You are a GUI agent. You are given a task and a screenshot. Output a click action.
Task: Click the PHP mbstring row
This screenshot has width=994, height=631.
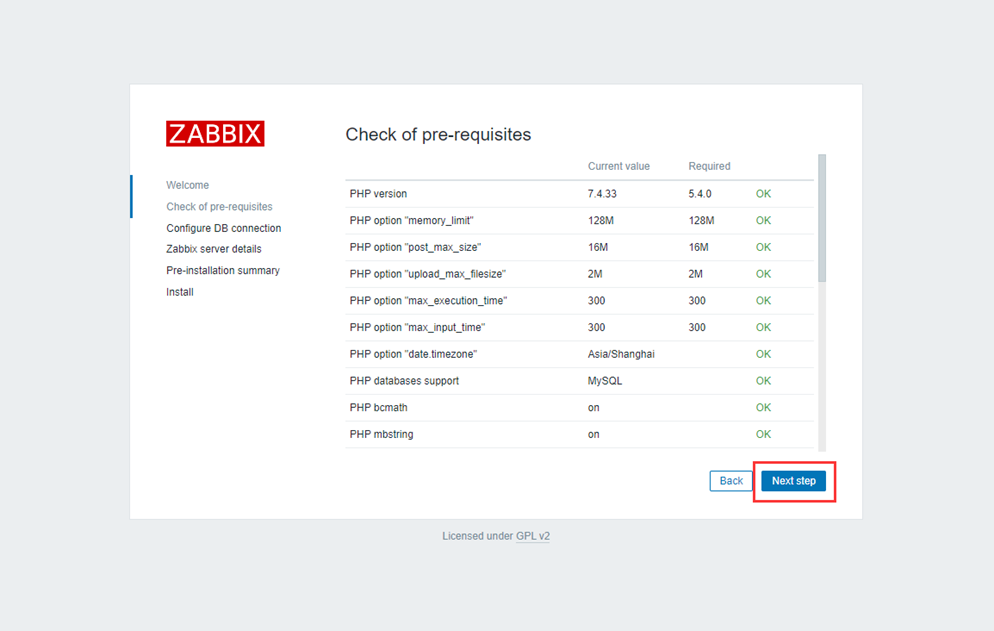click(579, 434)
